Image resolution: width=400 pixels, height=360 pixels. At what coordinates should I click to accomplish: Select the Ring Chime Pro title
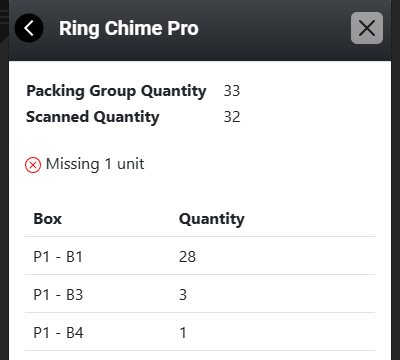tap(129, 28)
